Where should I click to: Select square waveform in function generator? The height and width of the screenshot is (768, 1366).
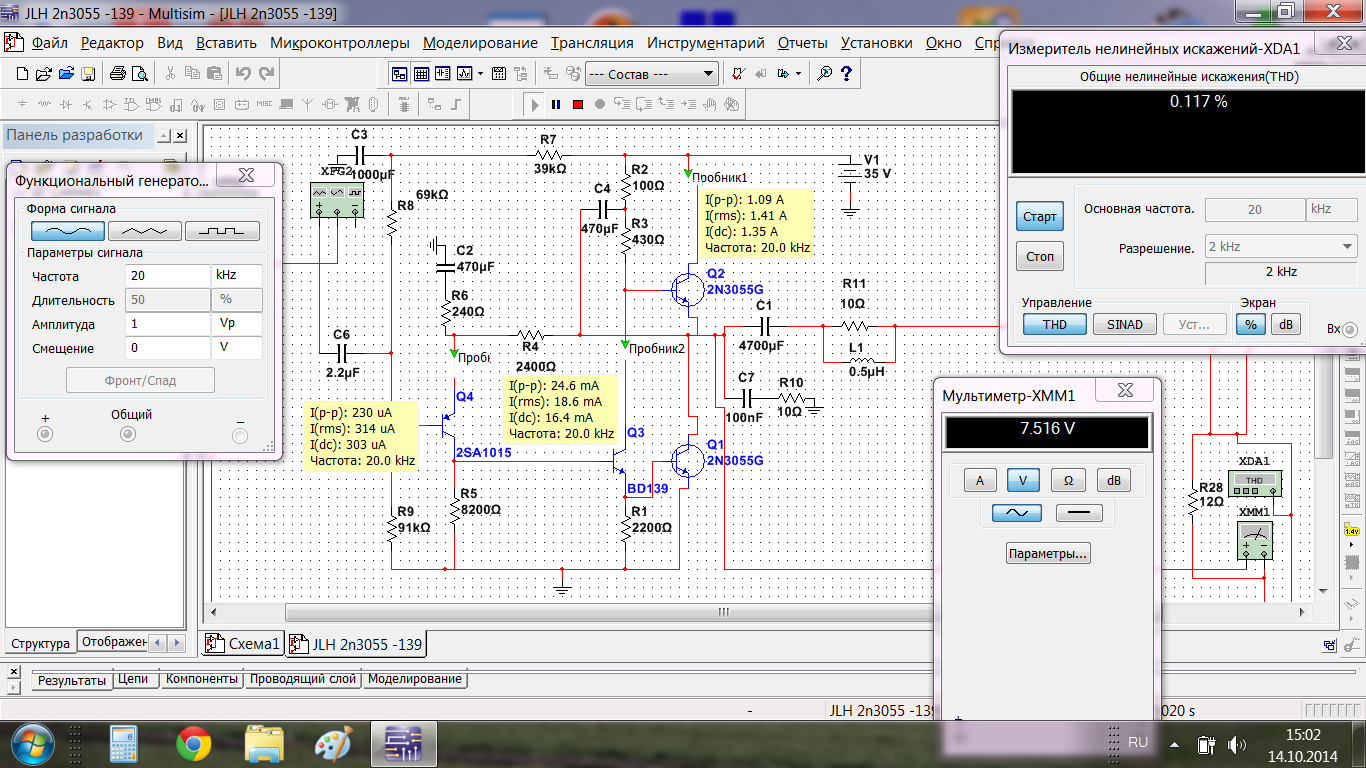(222, 230)
